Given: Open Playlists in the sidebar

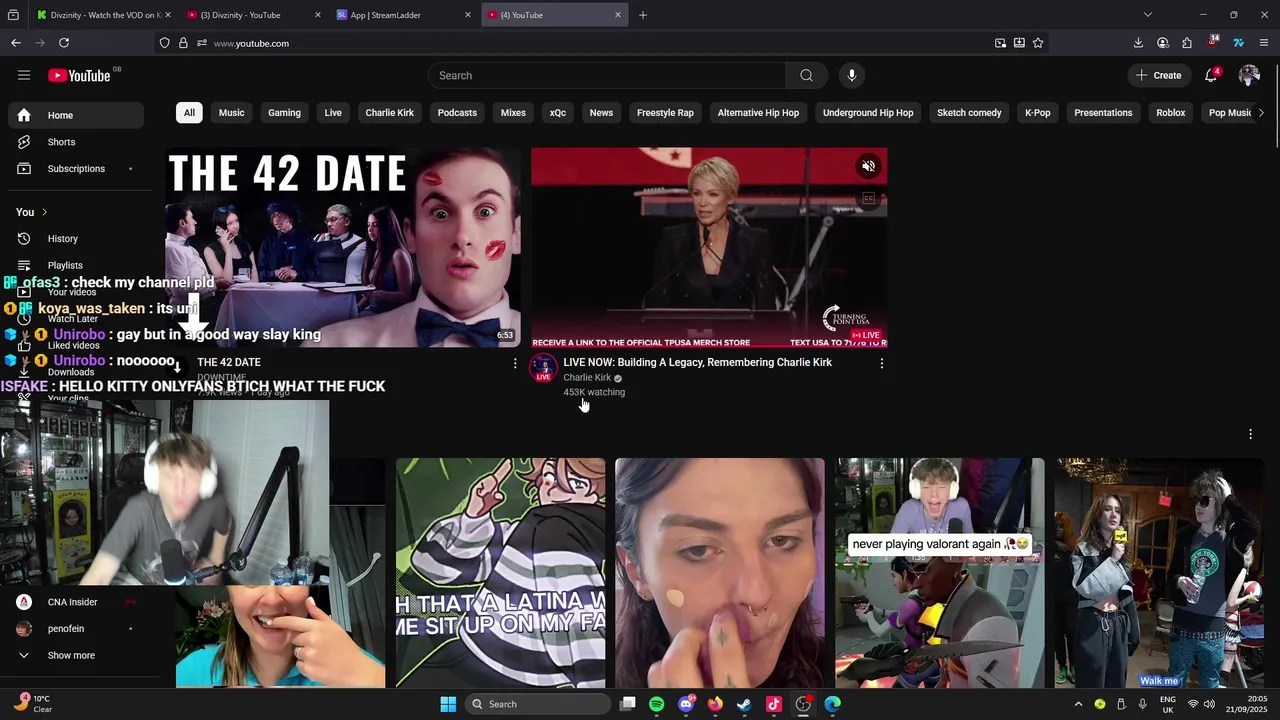Looking at the screenshot, I should click(76, 265).
